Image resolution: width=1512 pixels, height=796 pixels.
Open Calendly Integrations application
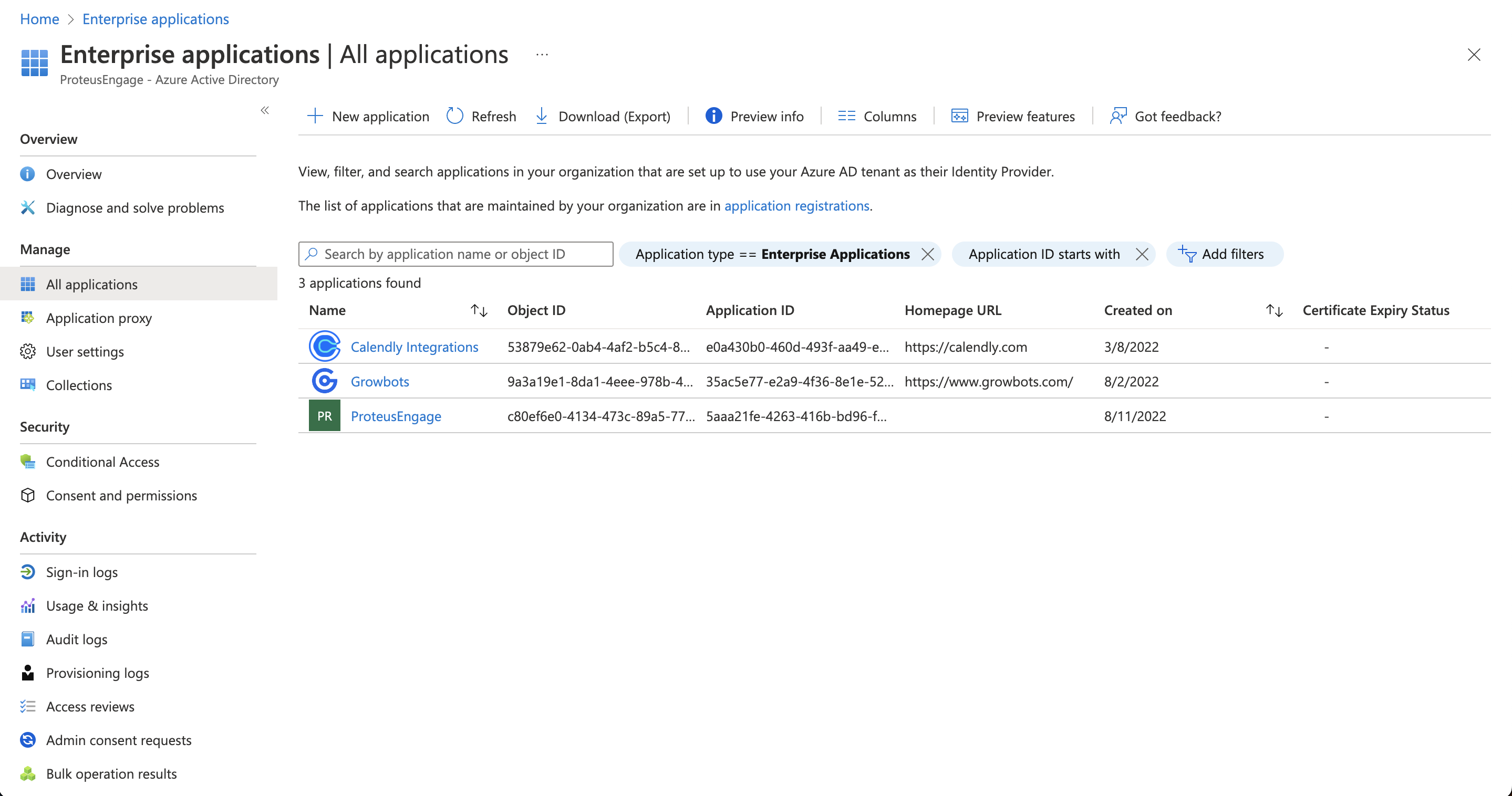(x=415, y=347)
